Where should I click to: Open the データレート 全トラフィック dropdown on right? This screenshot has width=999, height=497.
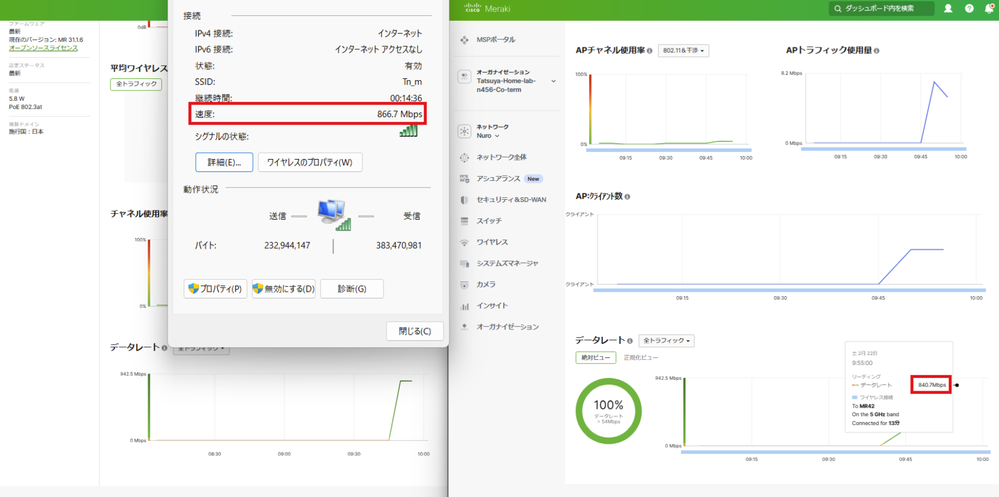[667, 341]
